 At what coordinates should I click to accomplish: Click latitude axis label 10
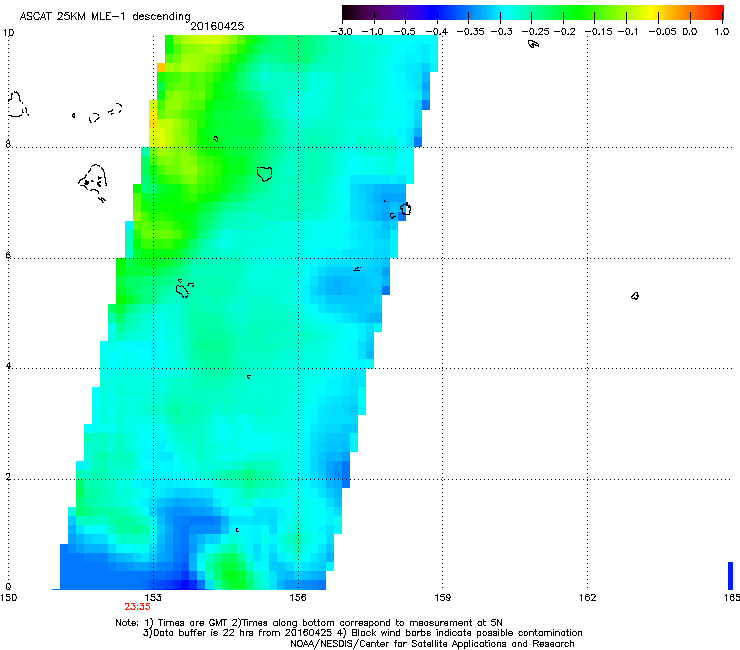click(8, 33)
